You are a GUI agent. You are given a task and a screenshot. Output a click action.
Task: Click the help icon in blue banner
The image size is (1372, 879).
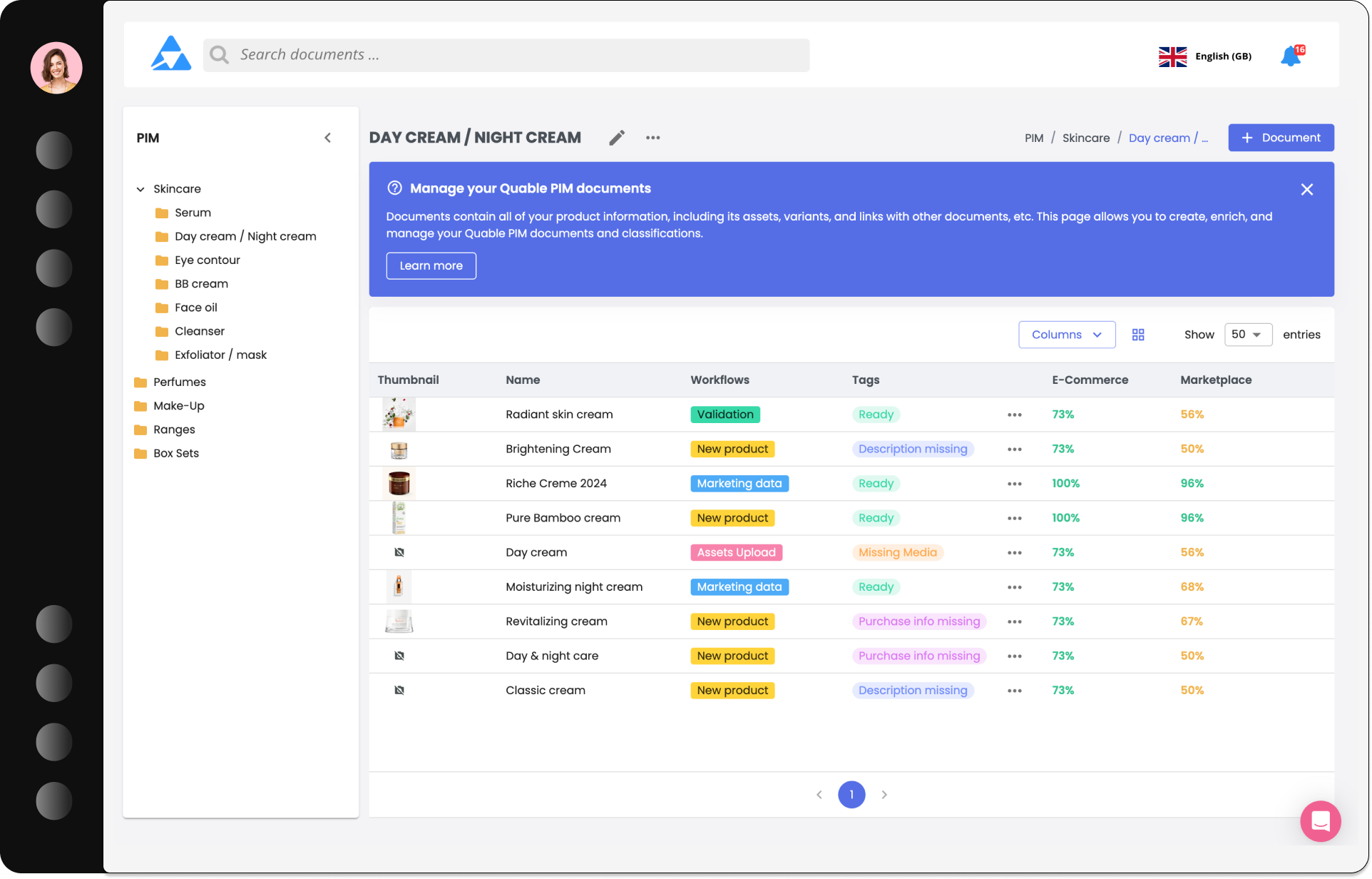(x=394, y=188)
